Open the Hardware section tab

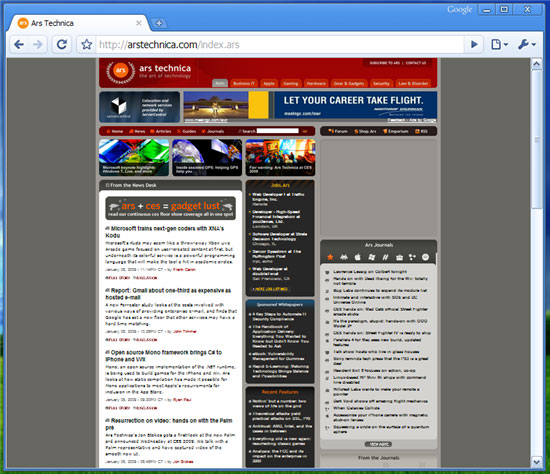coord(316,84)
